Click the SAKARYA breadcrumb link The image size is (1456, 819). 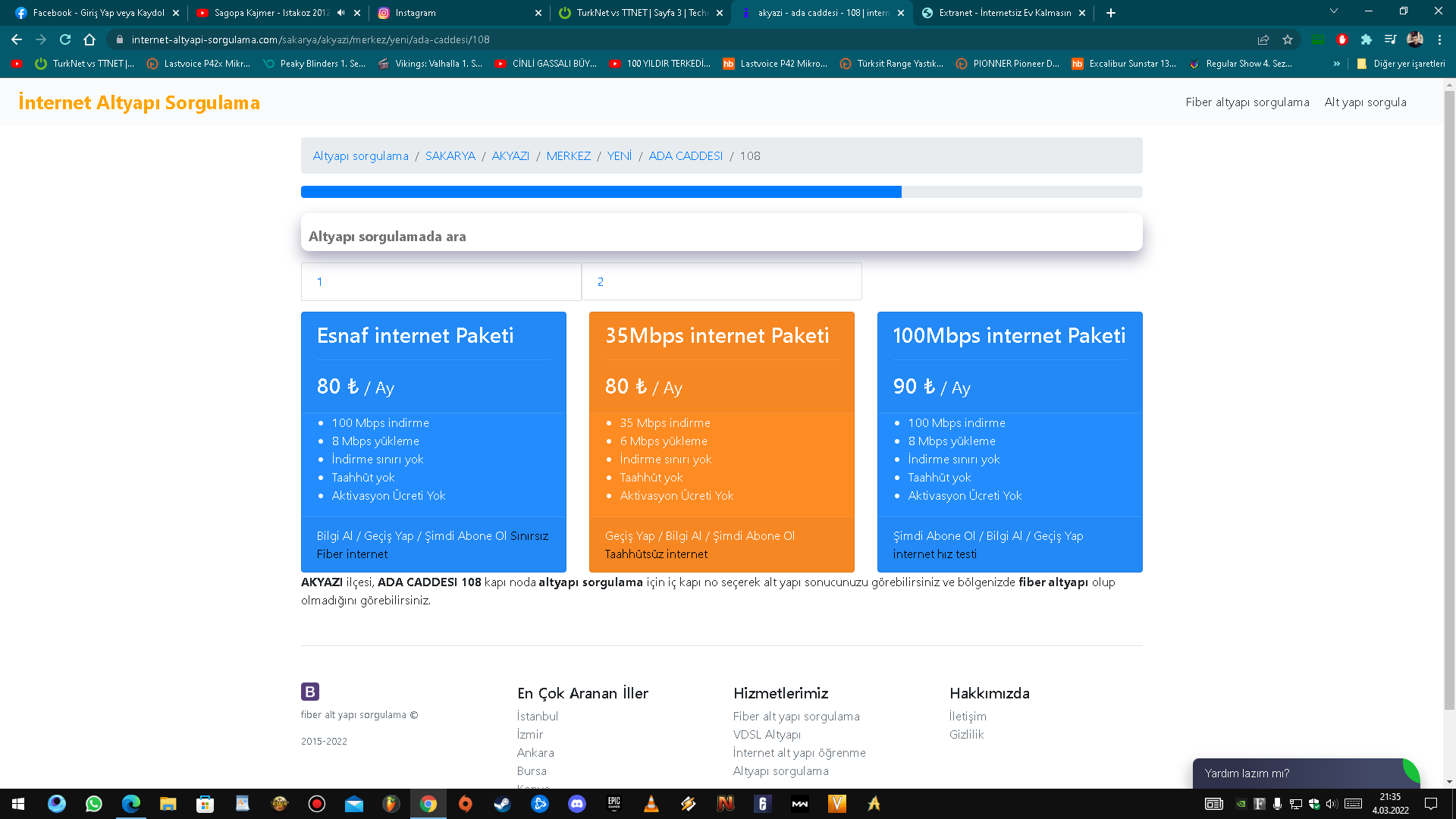[450, 155]
